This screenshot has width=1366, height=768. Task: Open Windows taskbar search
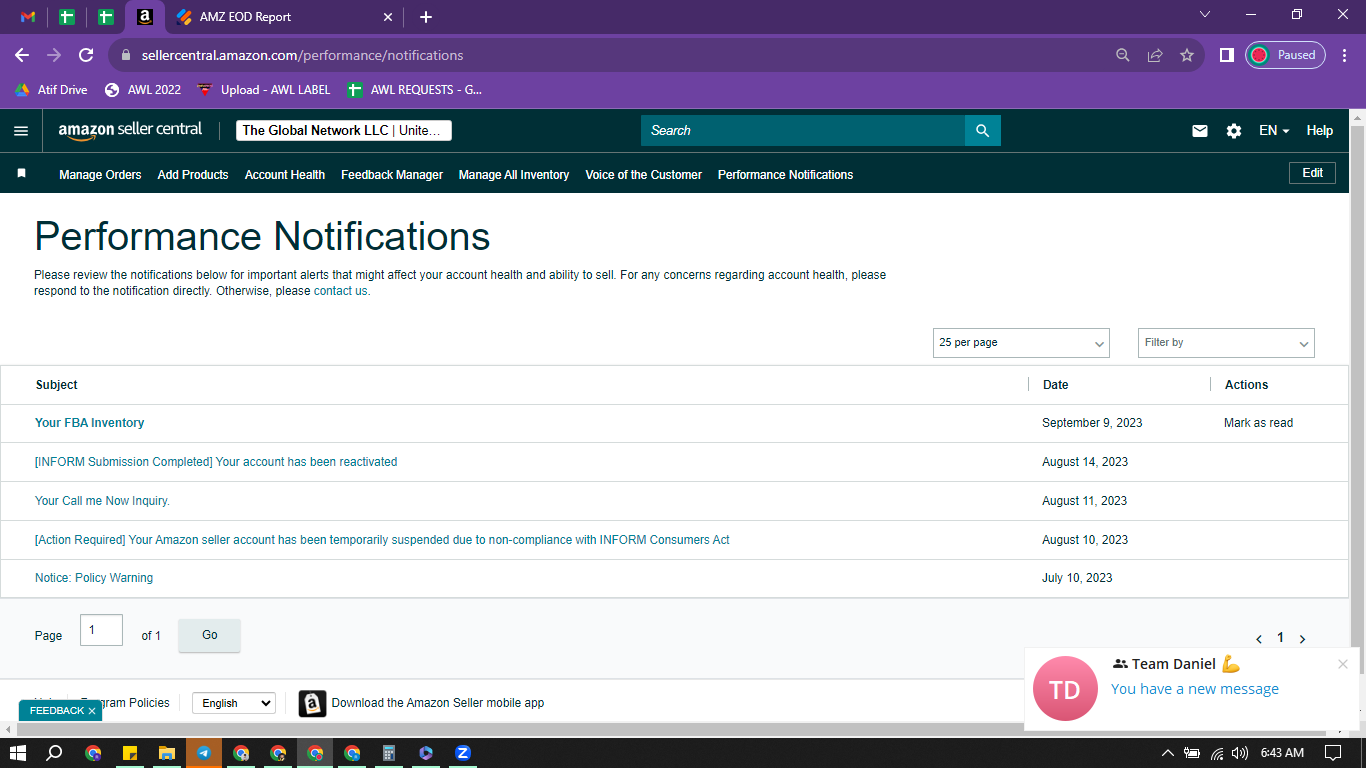pos(55,753)
